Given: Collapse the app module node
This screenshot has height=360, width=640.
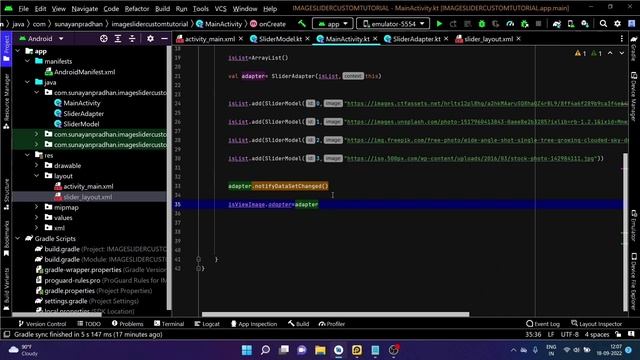Looking at the screenshot, I should tap(18, 51).
